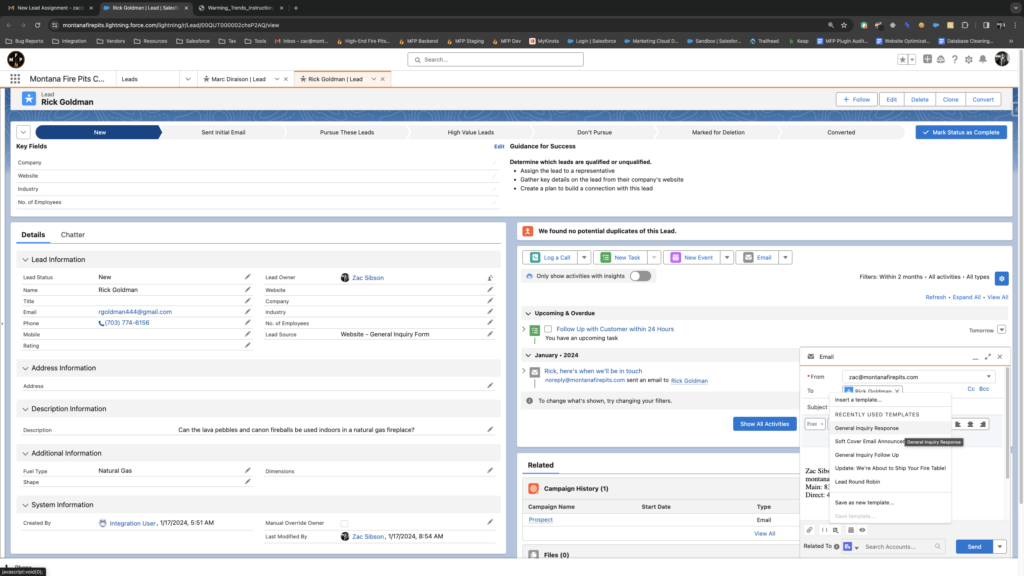
Task: Click the preview eye icon in email composer
Action: (862, 530)
